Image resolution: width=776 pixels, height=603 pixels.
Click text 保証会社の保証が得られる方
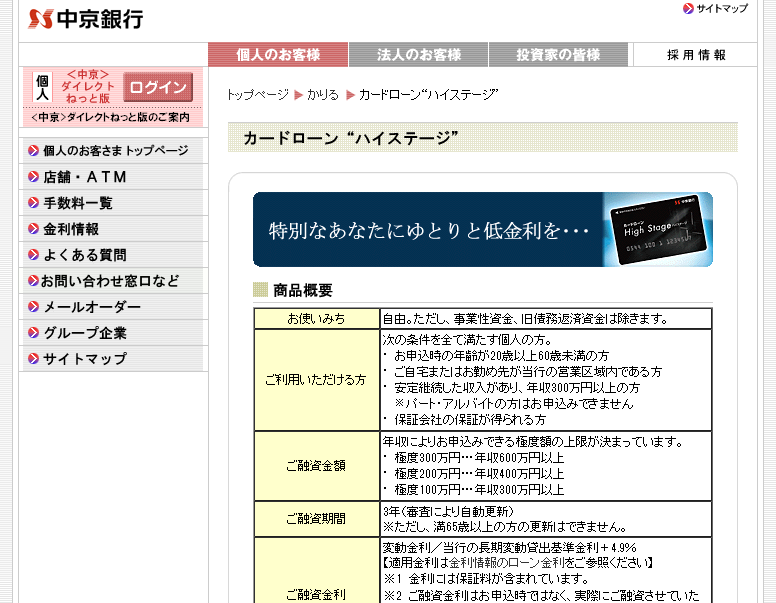[470, 419]
